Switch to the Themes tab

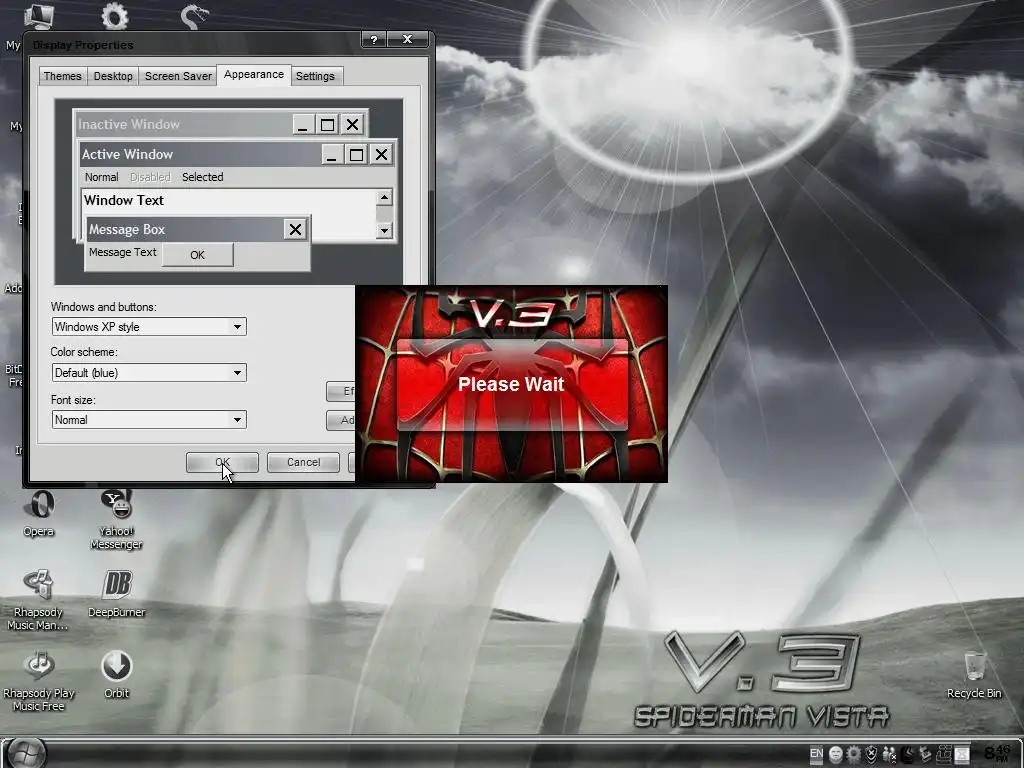click(63, 76)
